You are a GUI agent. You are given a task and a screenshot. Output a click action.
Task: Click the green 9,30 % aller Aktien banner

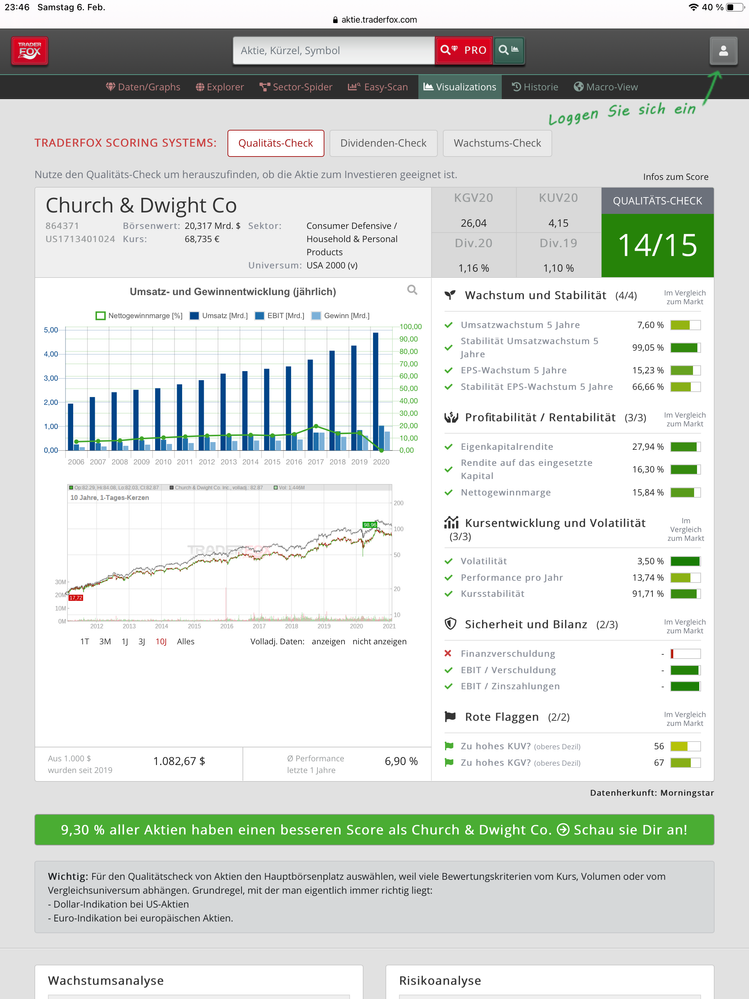(x=374, y=830)
